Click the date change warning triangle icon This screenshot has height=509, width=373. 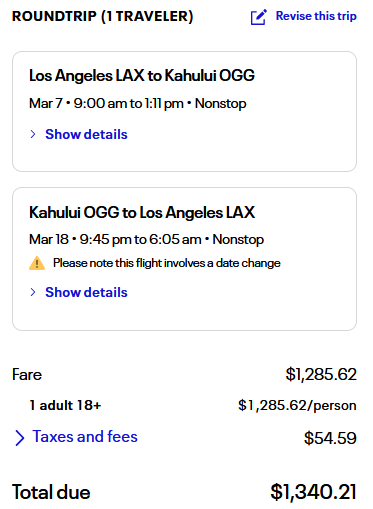click(37, 263)
